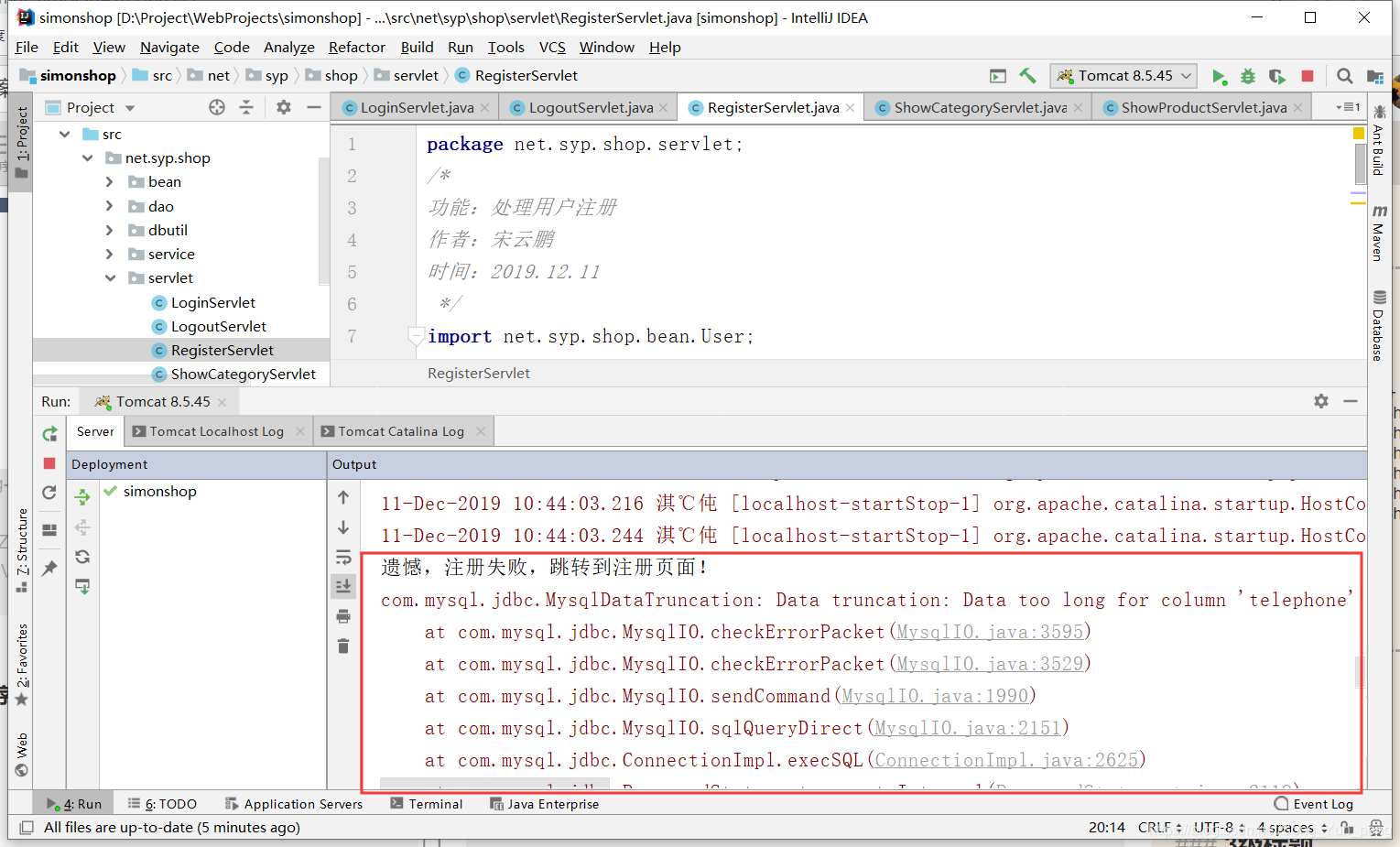Collapse the servlet package
This screenshot has height=847, width=1400.
coord(110,278)
